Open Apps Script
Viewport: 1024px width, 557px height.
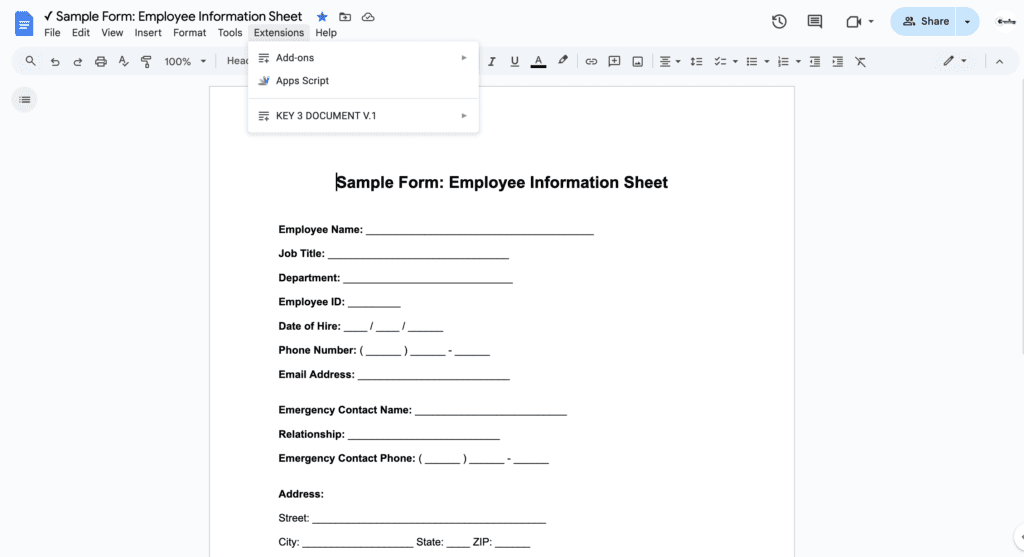pyautogui.click(x=363, y=80)
